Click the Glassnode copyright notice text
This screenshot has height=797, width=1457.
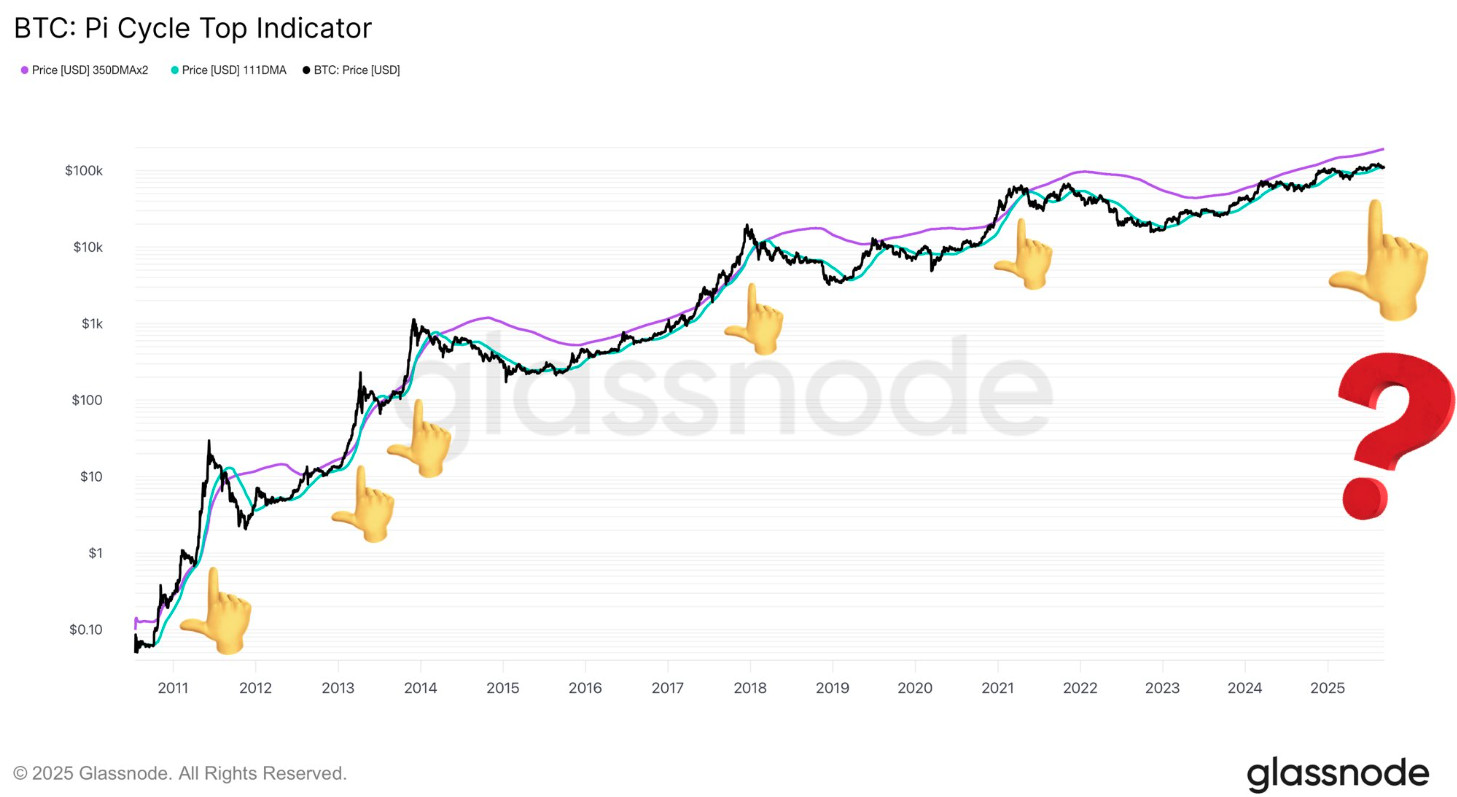tap(180, 773)
